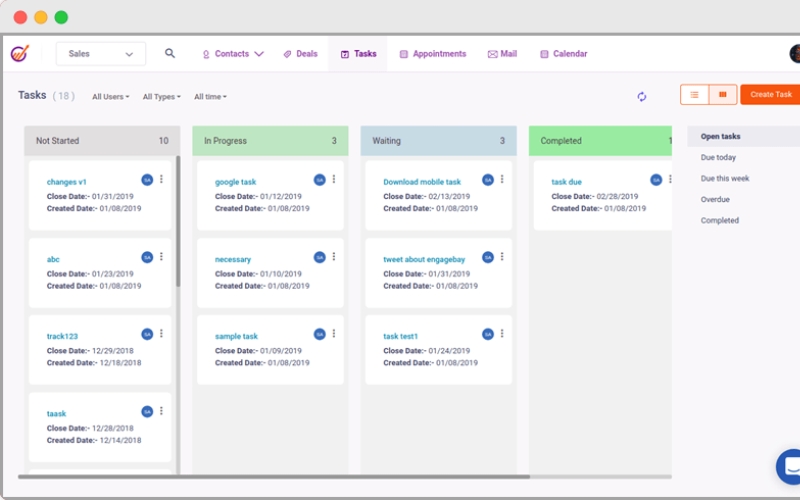Expand the All Types filter
Image resolution: width=800 pixels, height=500 pixels.
(161, 97)
